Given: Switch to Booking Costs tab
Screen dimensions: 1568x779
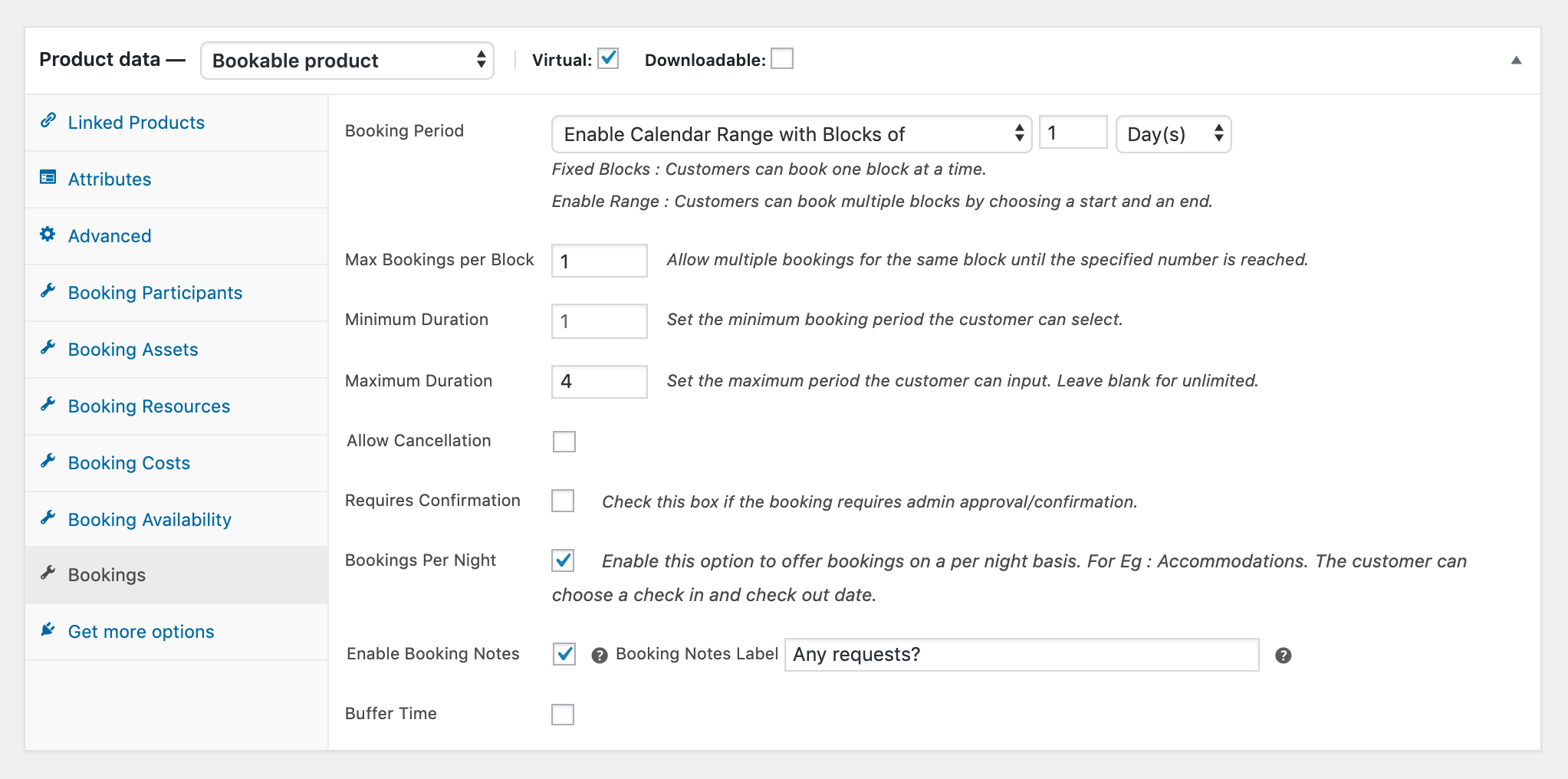Looking at the screenshot, I should (x=176, y=463).
